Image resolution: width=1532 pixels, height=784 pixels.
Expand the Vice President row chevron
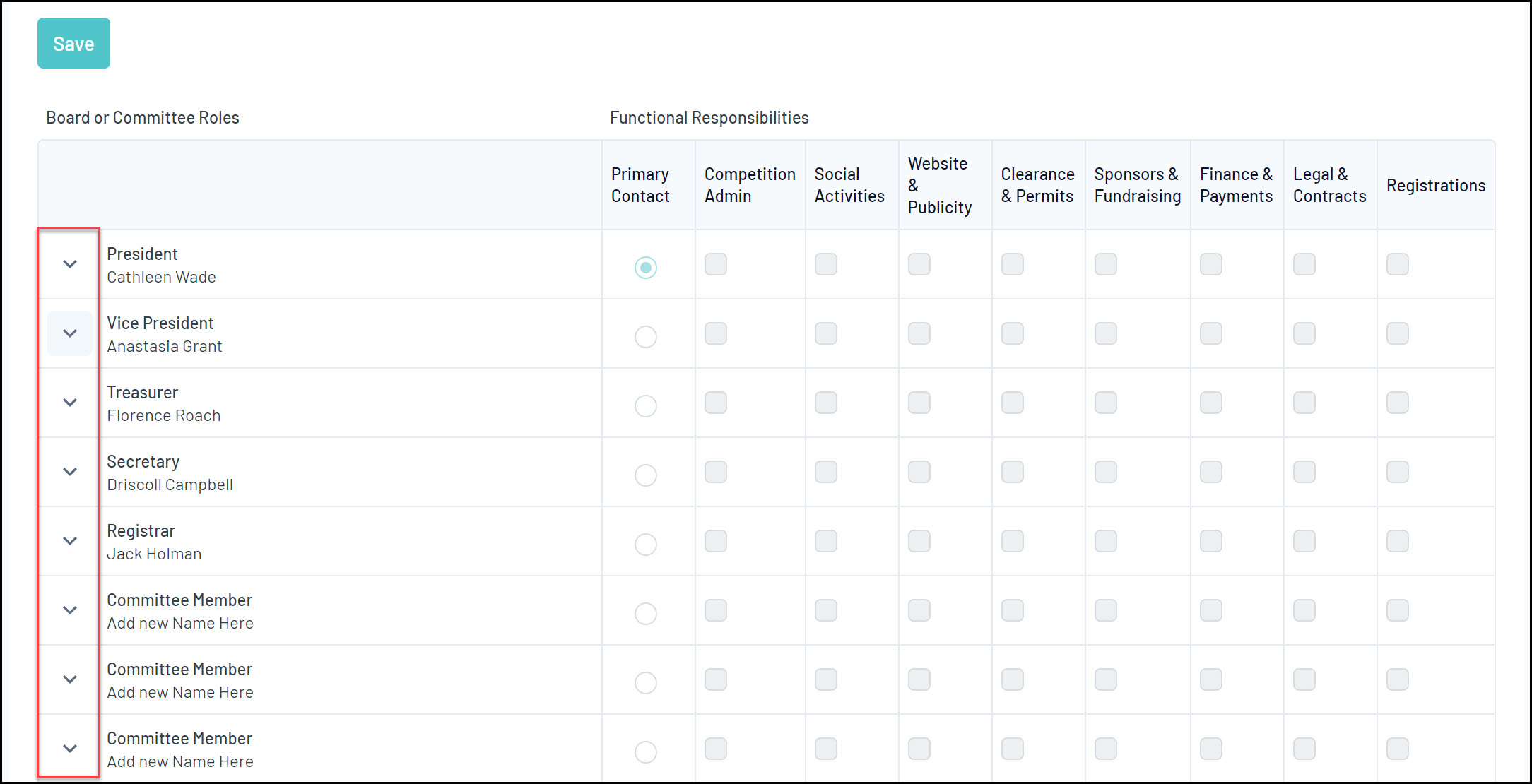pyautogui.click(x=70, y=333)
